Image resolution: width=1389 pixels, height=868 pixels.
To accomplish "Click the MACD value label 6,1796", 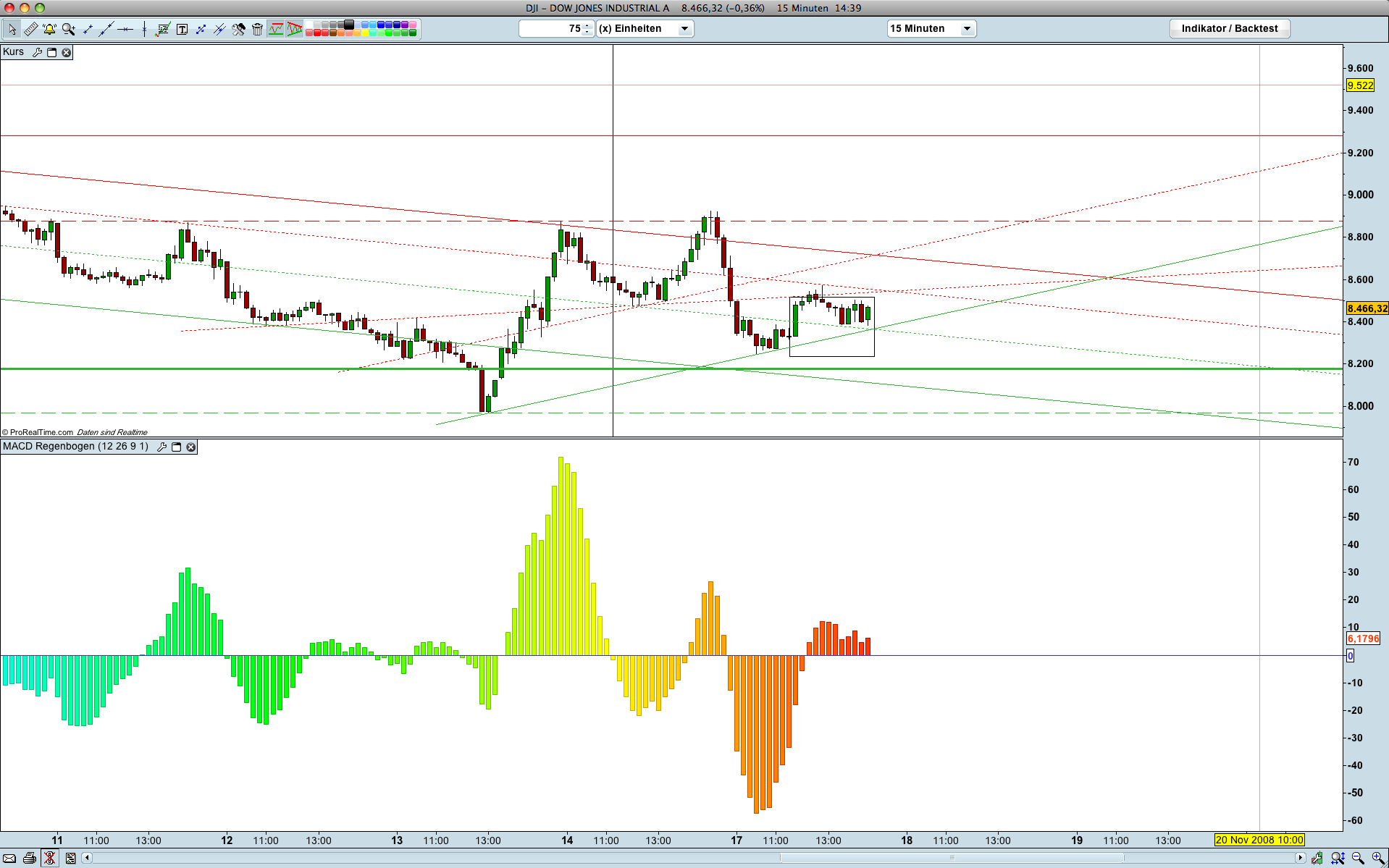I will pos(1363,639).
